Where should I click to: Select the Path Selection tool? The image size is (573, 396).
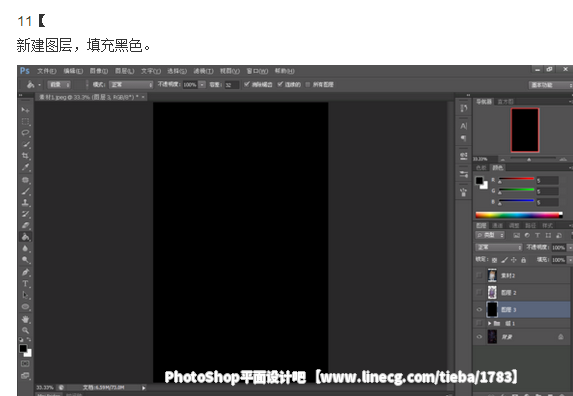coord(25,295)
